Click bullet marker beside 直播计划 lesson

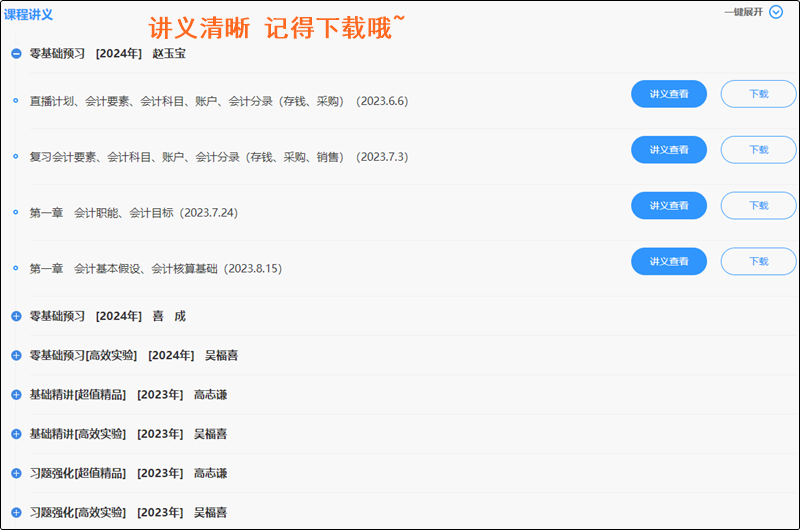[15, 100]
